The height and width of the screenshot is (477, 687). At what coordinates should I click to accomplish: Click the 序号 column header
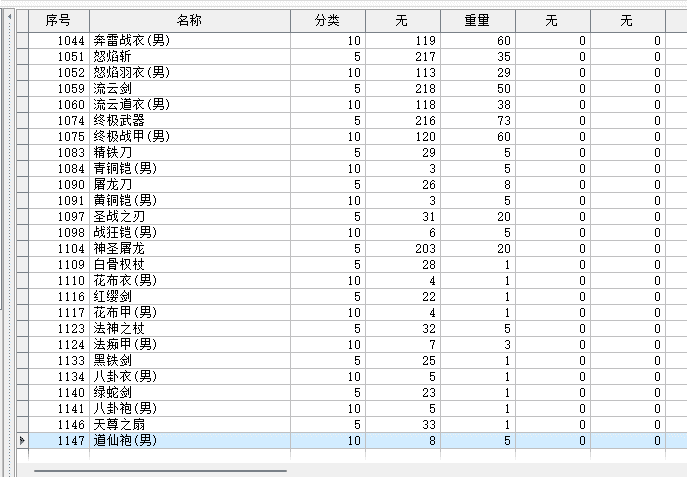[x=59, y=21]
